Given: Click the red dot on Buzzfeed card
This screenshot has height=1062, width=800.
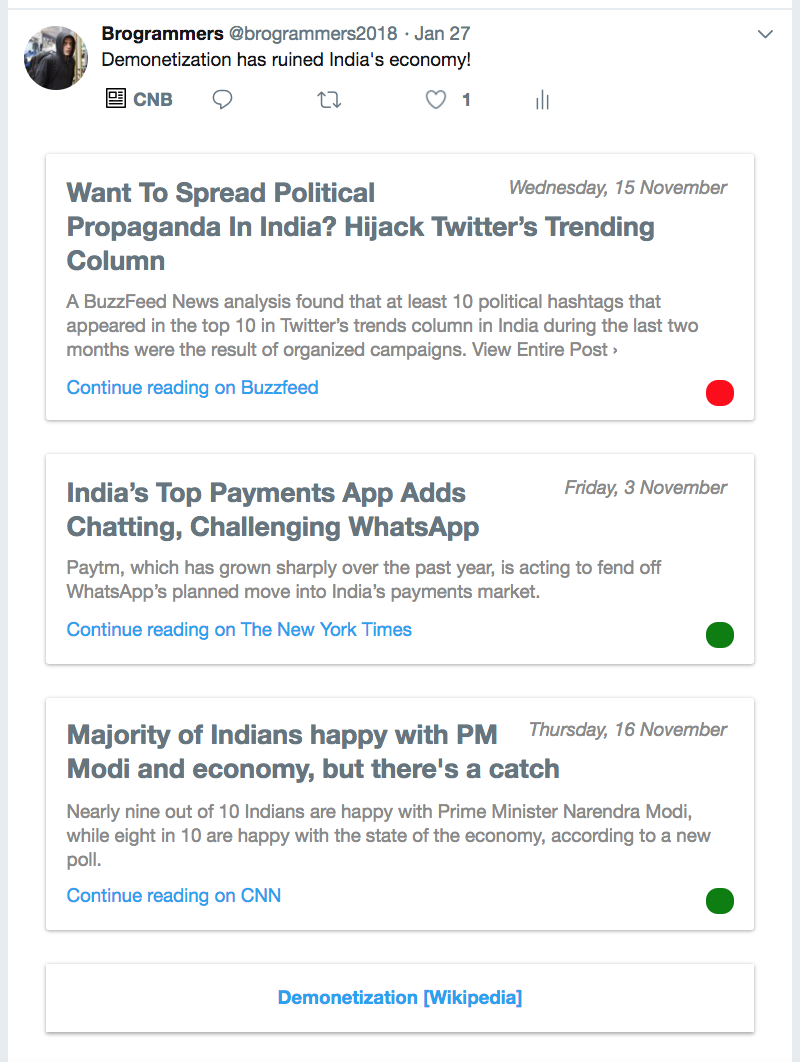Looking at the screenshot, I should (x=719, y=393).
